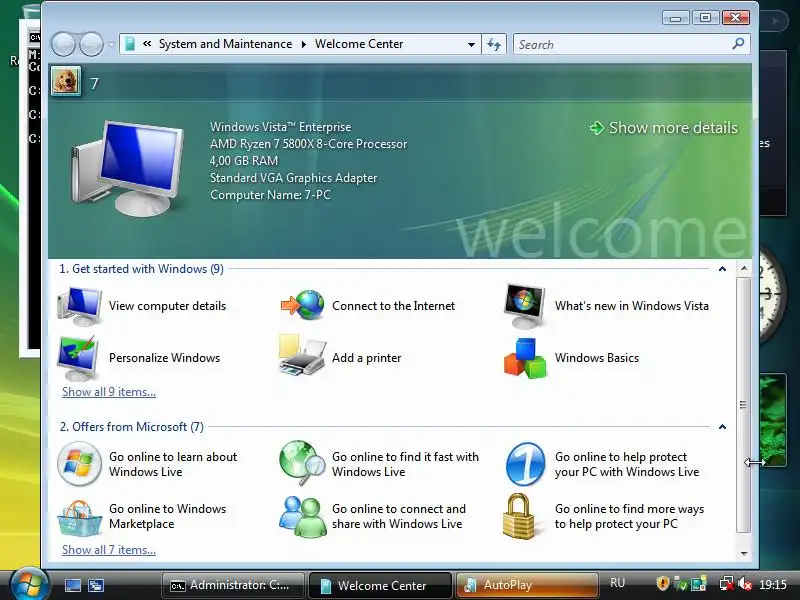Open the Windows Basics colored cubes icon
The height and width of the screenshot is (600, 800).
click(x=525, y=358)
